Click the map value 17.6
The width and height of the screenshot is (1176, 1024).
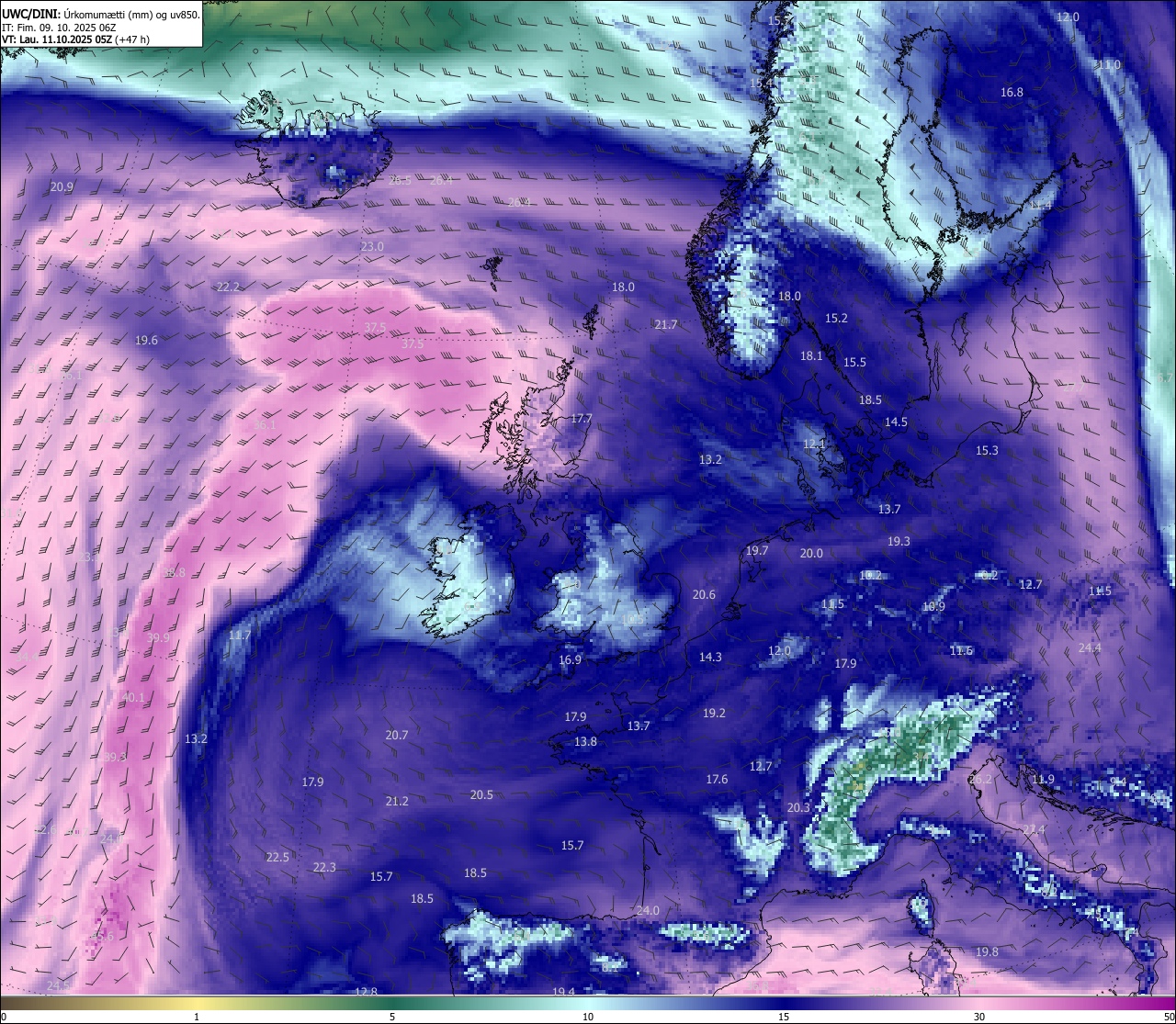(717, 780)
